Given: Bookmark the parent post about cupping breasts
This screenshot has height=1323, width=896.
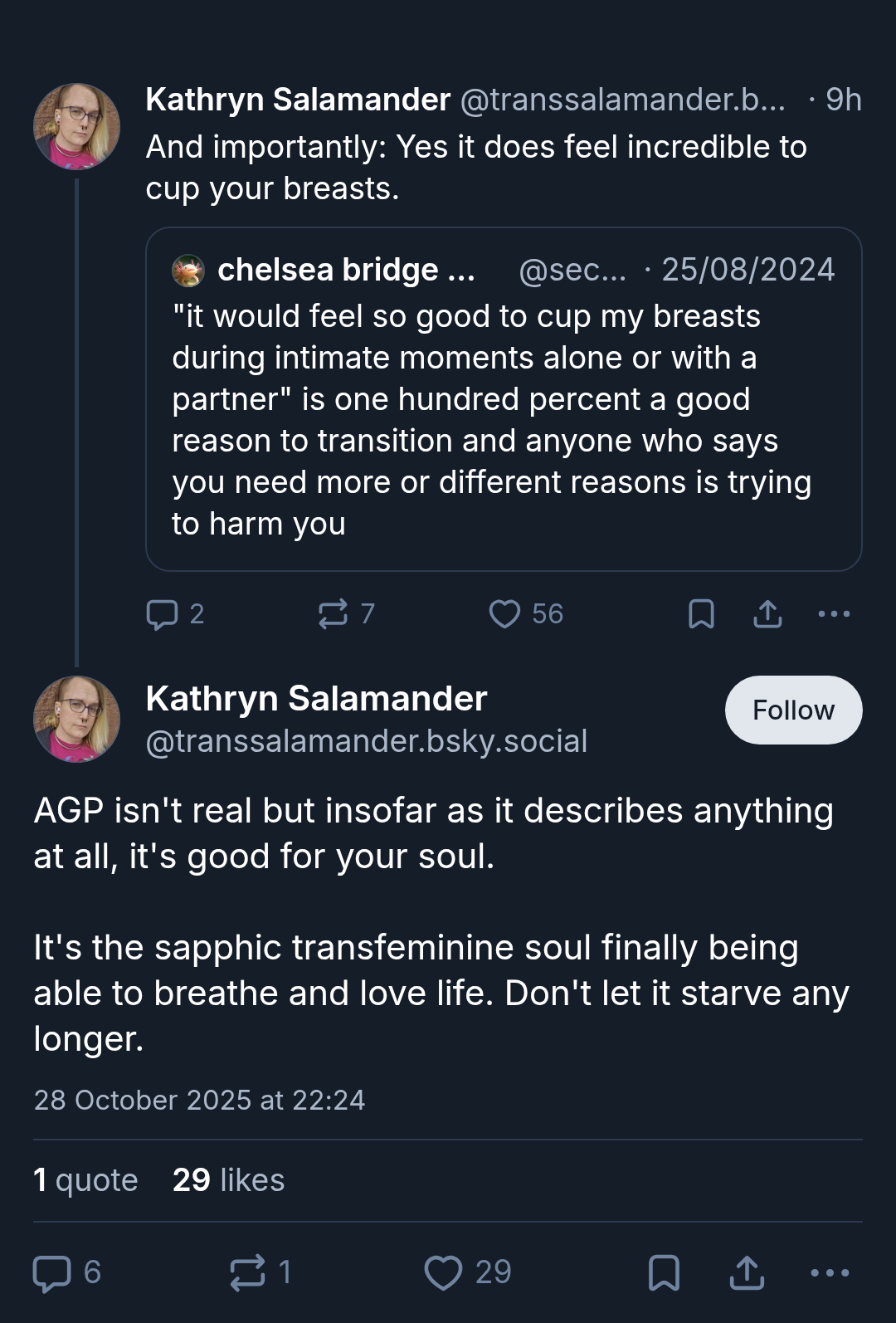Looking at the screenshot, I should click(701, 614).
